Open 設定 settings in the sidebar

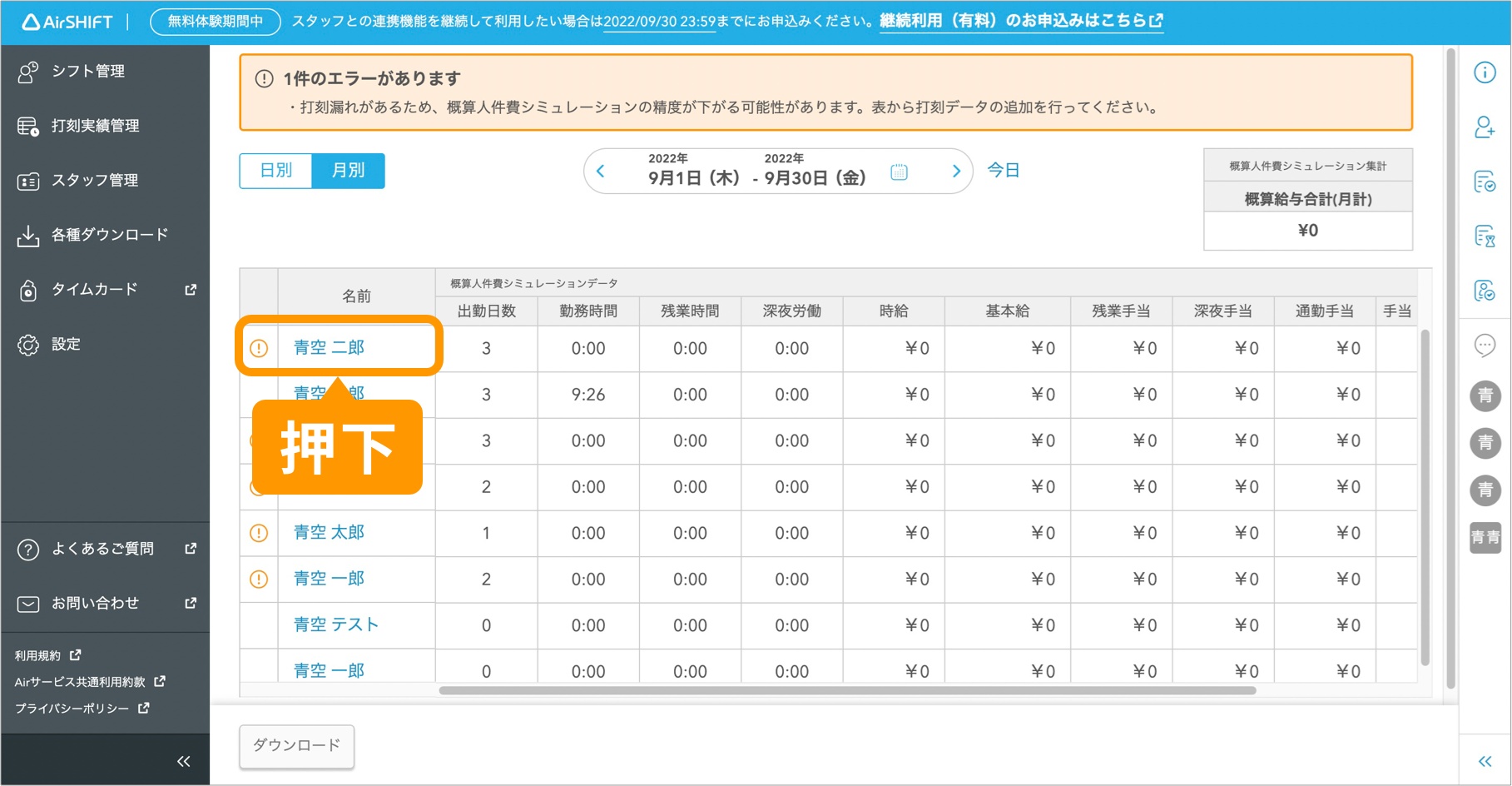click(66, 345)
